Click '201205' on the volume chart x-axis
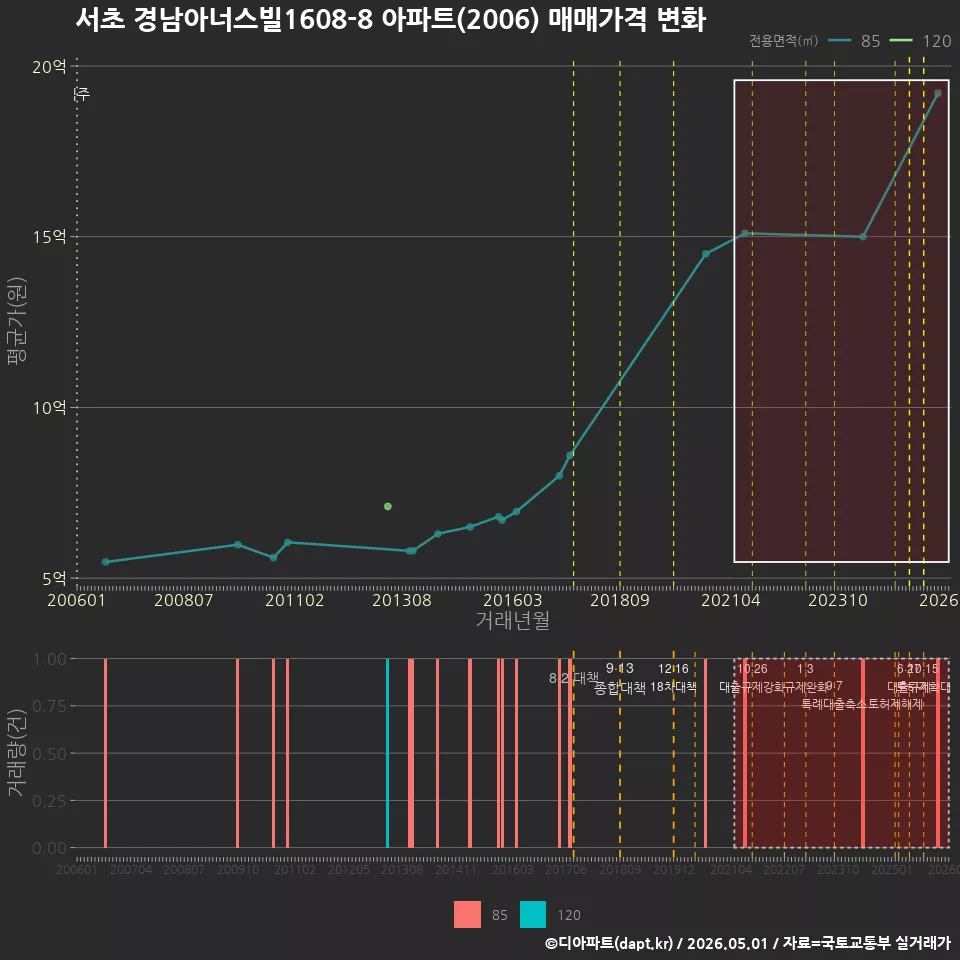This screenshot has height=960, width=960. [349, 869]
